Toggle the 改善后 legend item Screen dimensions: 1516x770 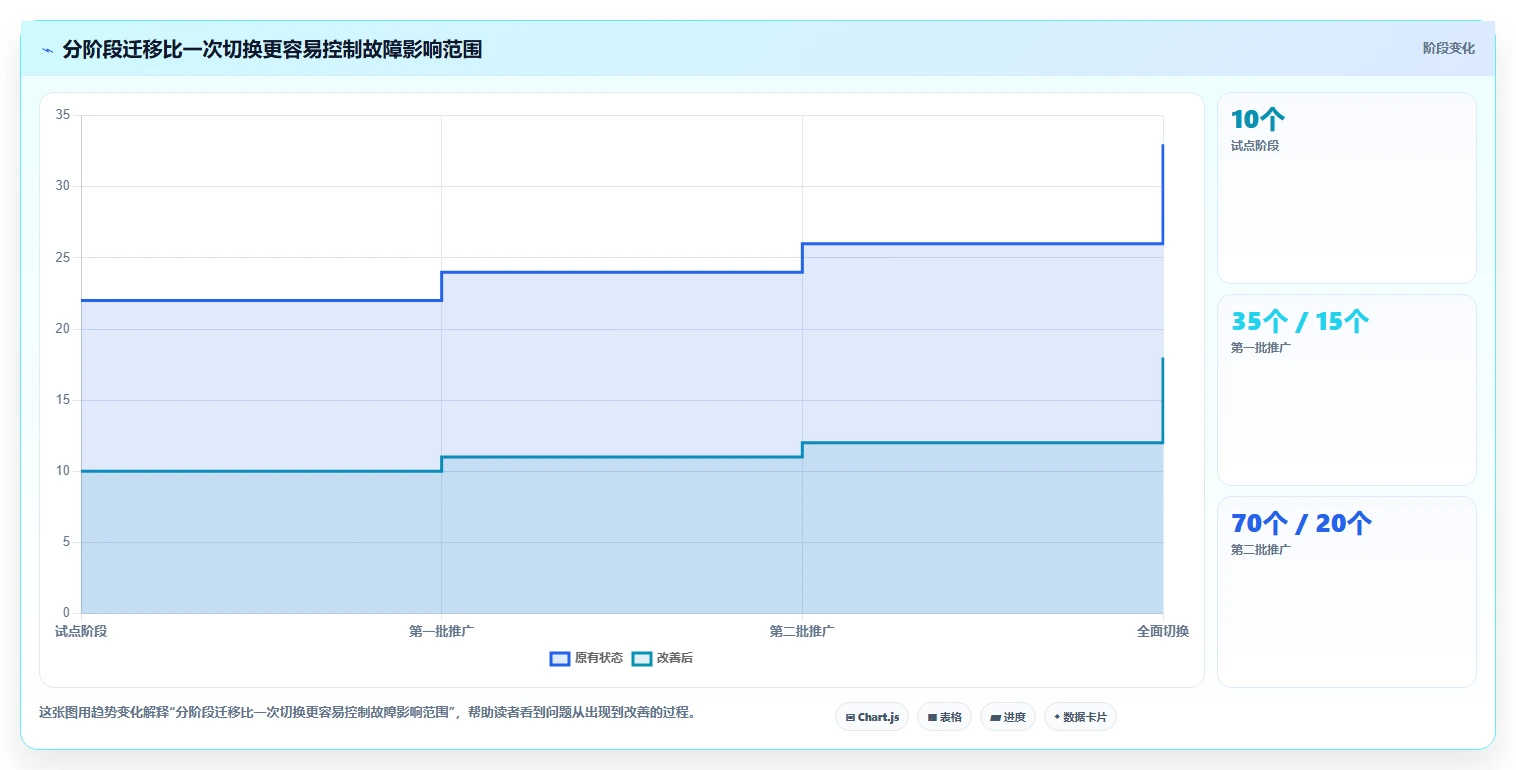click(x=662, y=658)
